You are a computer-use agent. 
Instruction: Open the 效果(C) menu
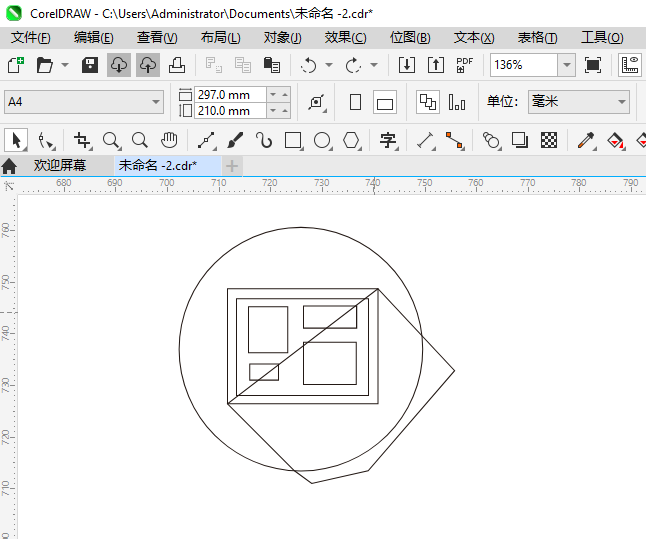coord(345,38)
